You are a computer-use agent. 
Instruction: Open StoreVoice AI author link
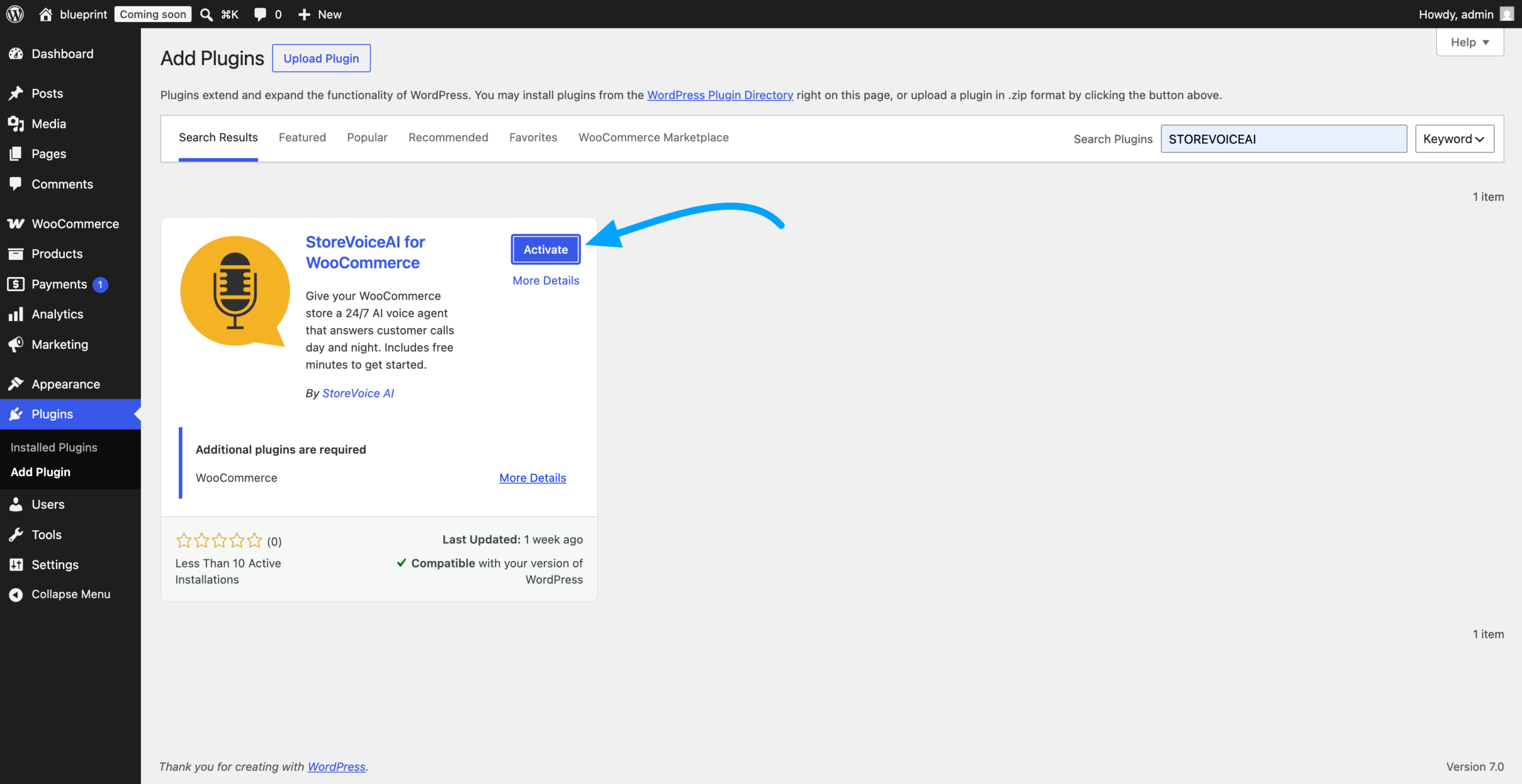[x=358, y=393]
